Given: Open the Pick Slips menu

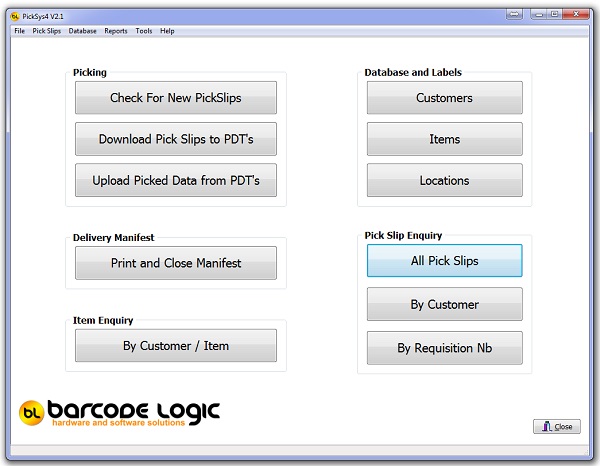Looking at the screenshot, I should 47,31.
